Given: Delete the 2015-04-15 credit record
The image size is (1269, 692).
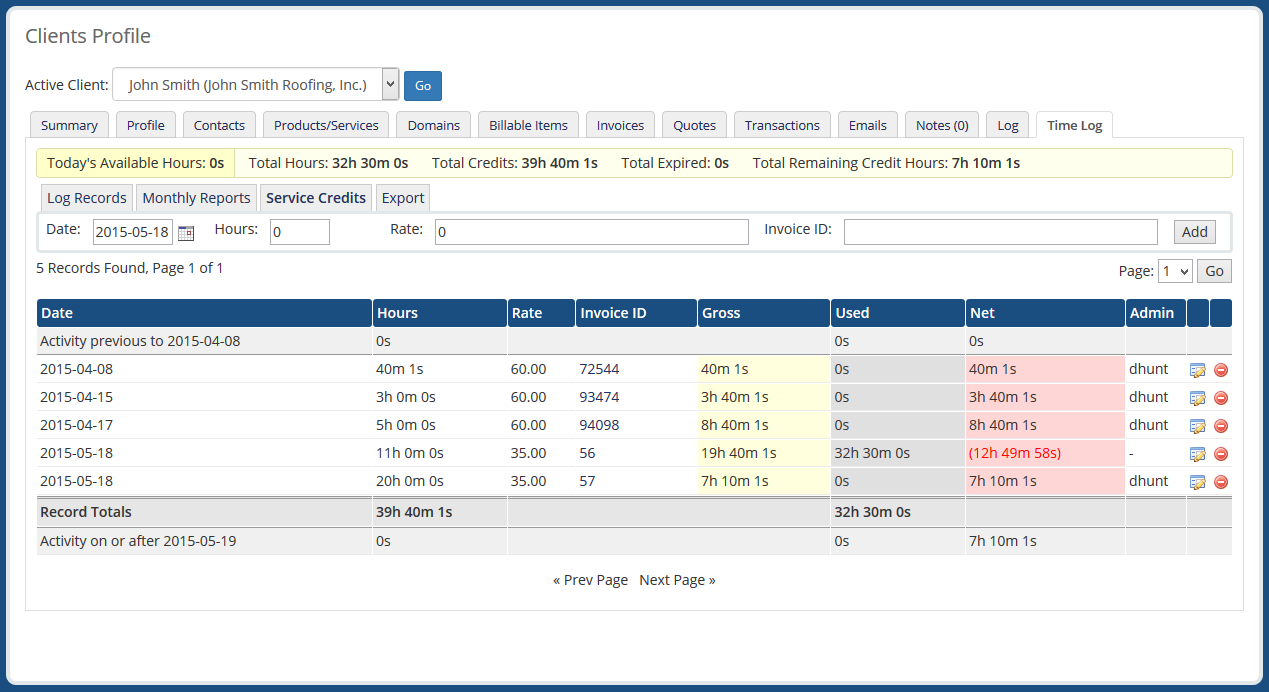Looking at the screenshot, I should tap(1220, 397).
